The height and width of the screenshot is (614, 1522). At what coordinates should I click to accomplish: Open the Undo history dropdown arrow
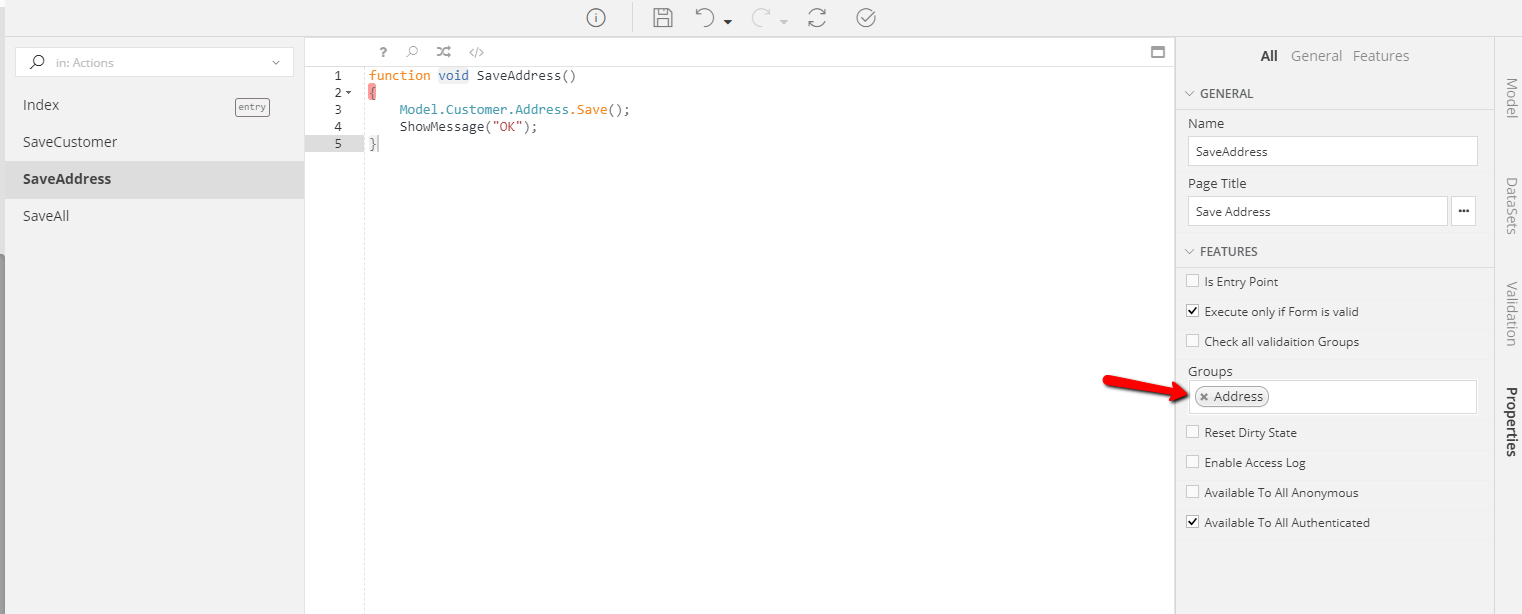click(728, 22)
